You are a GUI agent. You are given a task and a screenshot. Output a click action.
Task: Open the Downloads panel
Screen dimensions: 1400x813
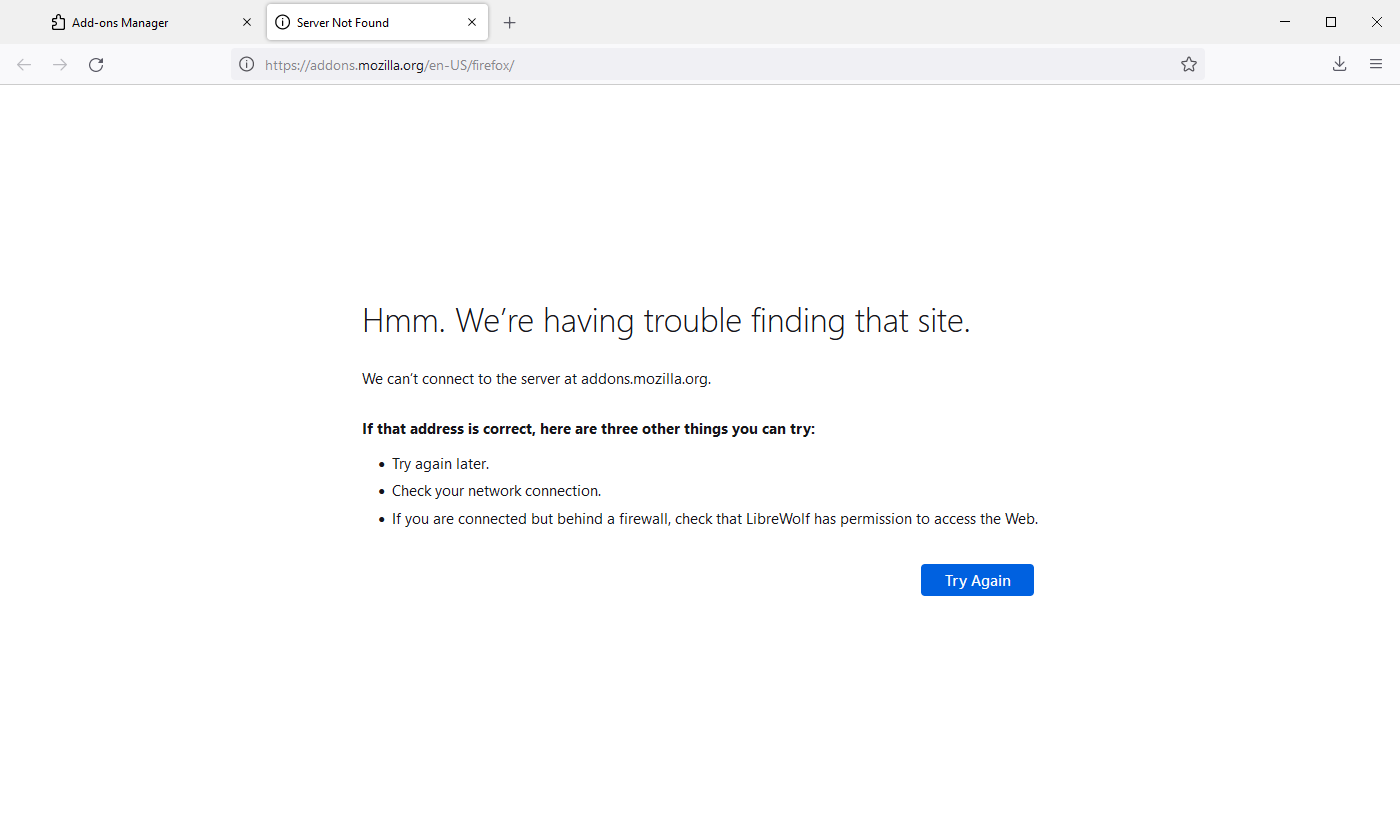1339,64
